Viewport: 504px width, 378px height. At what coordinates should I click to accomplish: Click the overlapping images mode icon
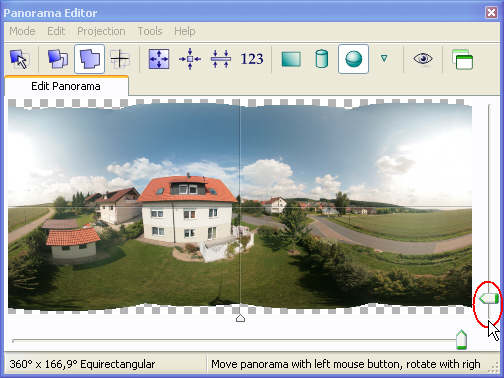point(58,59)
